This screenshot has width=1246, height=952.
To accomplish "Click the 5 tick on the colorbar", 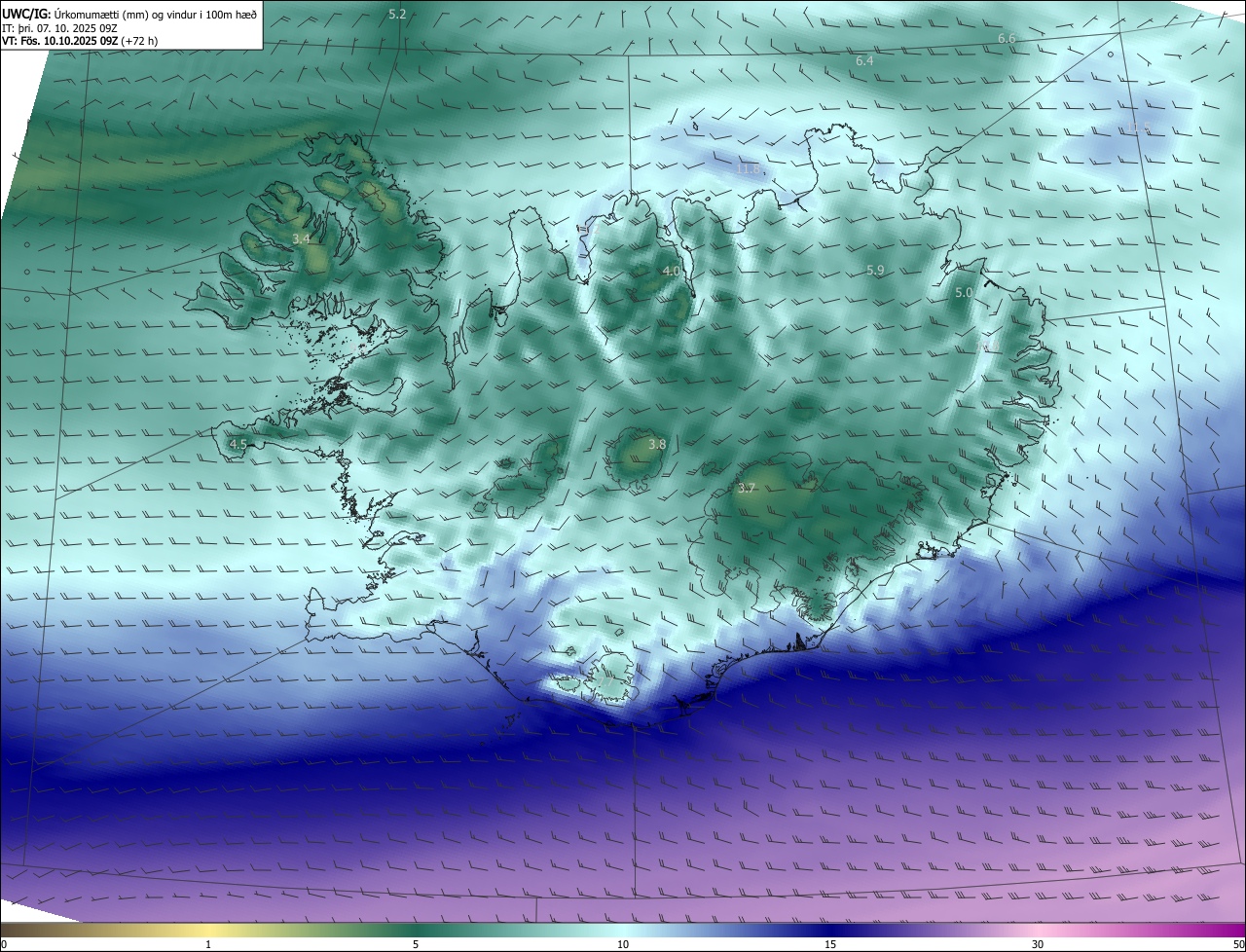I will pyautogui.click(x=416, y=944).
